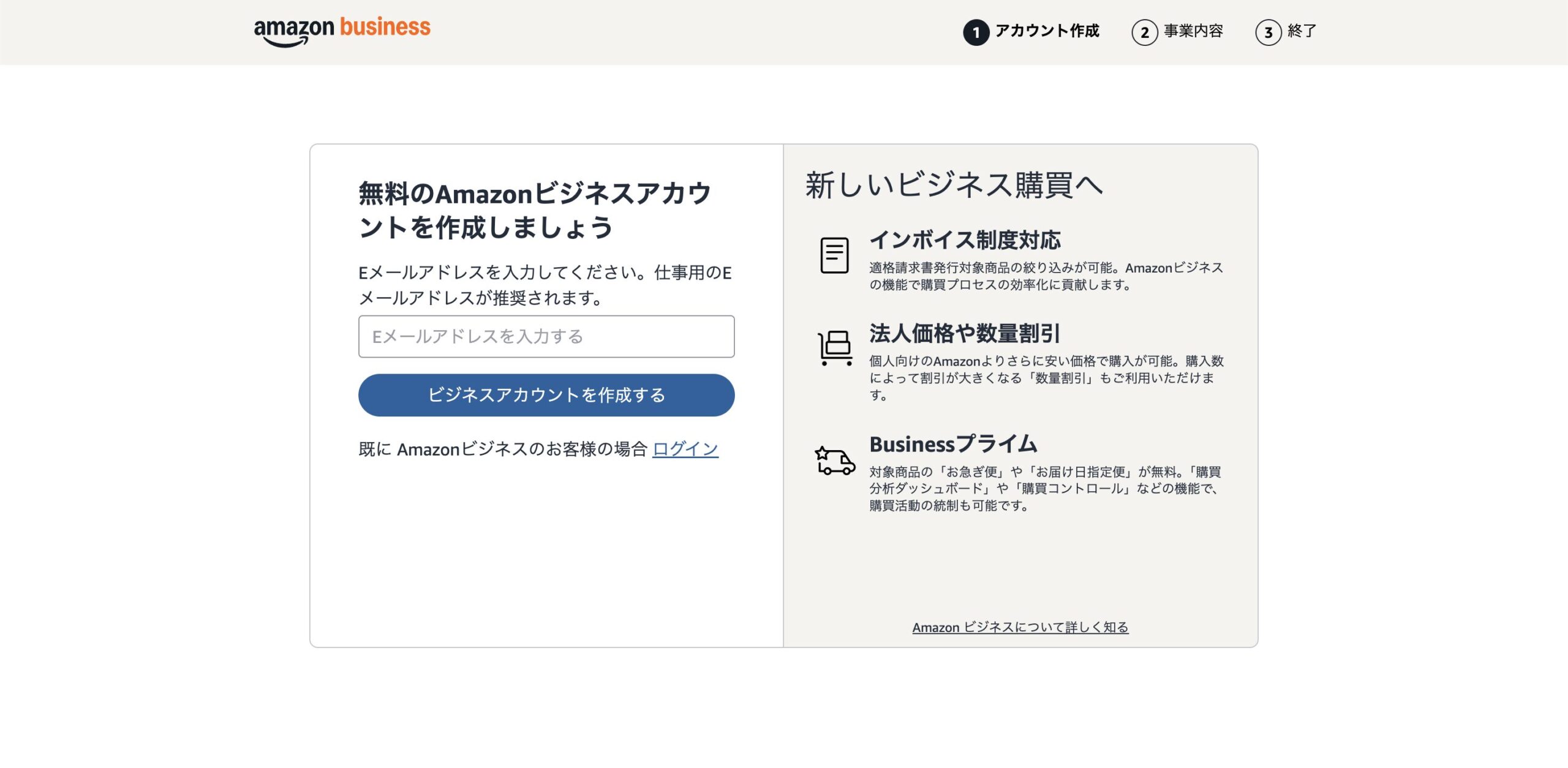Viewport: 1568px width, 768px height.
Task: Click the Business Prime delivery truck icon
Action: tap(835, 461)
